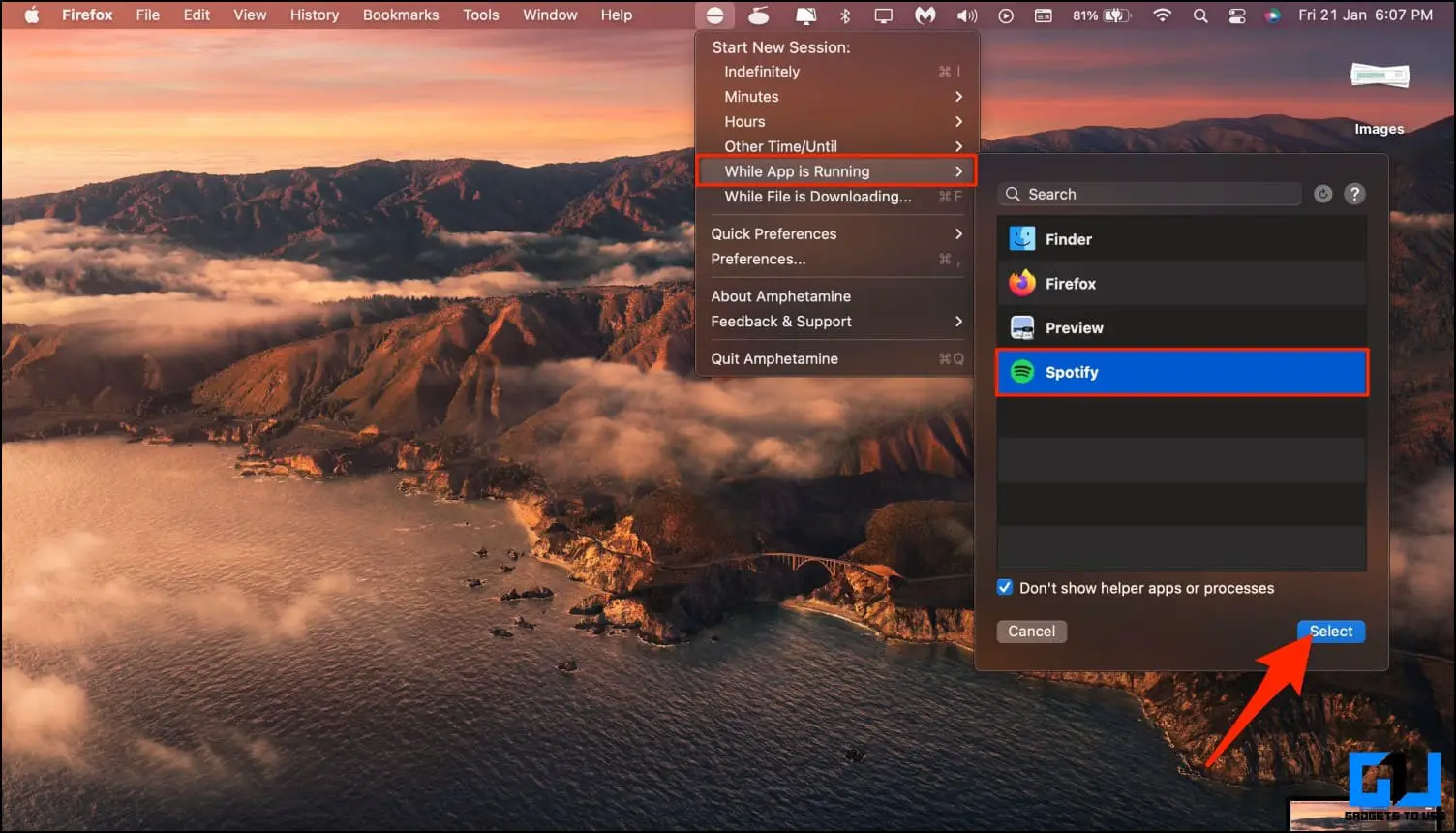Viewport: 1456px width, 833px height.
Task: Open the Edit menu
Action: [x=197, y=15]
